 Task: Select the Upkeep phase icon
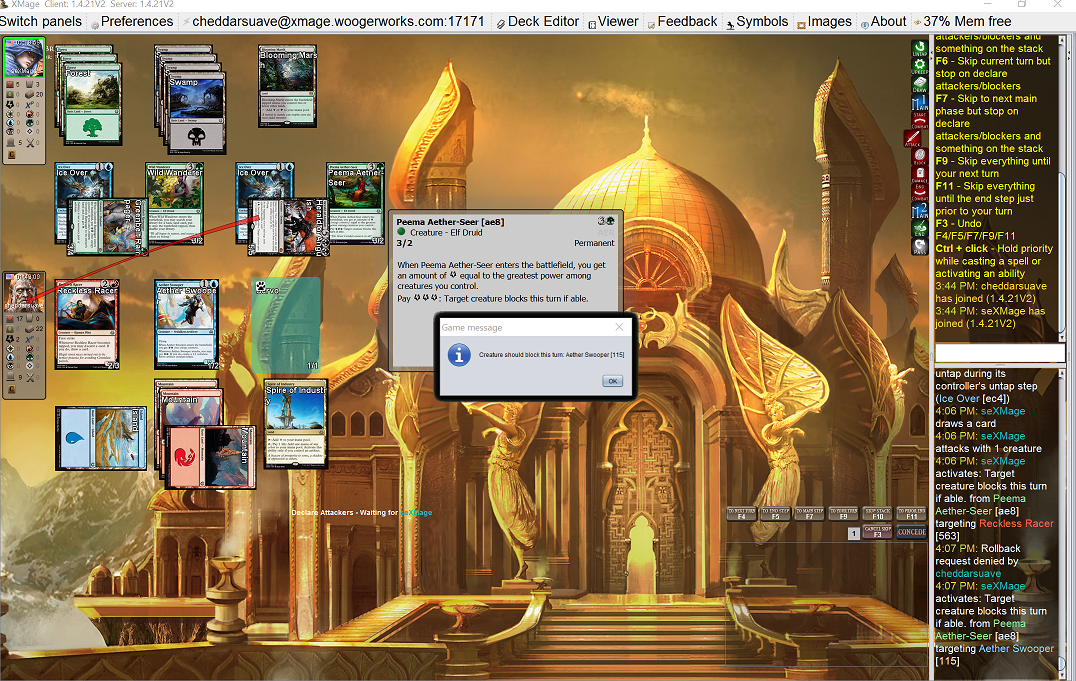pos(920,67)
